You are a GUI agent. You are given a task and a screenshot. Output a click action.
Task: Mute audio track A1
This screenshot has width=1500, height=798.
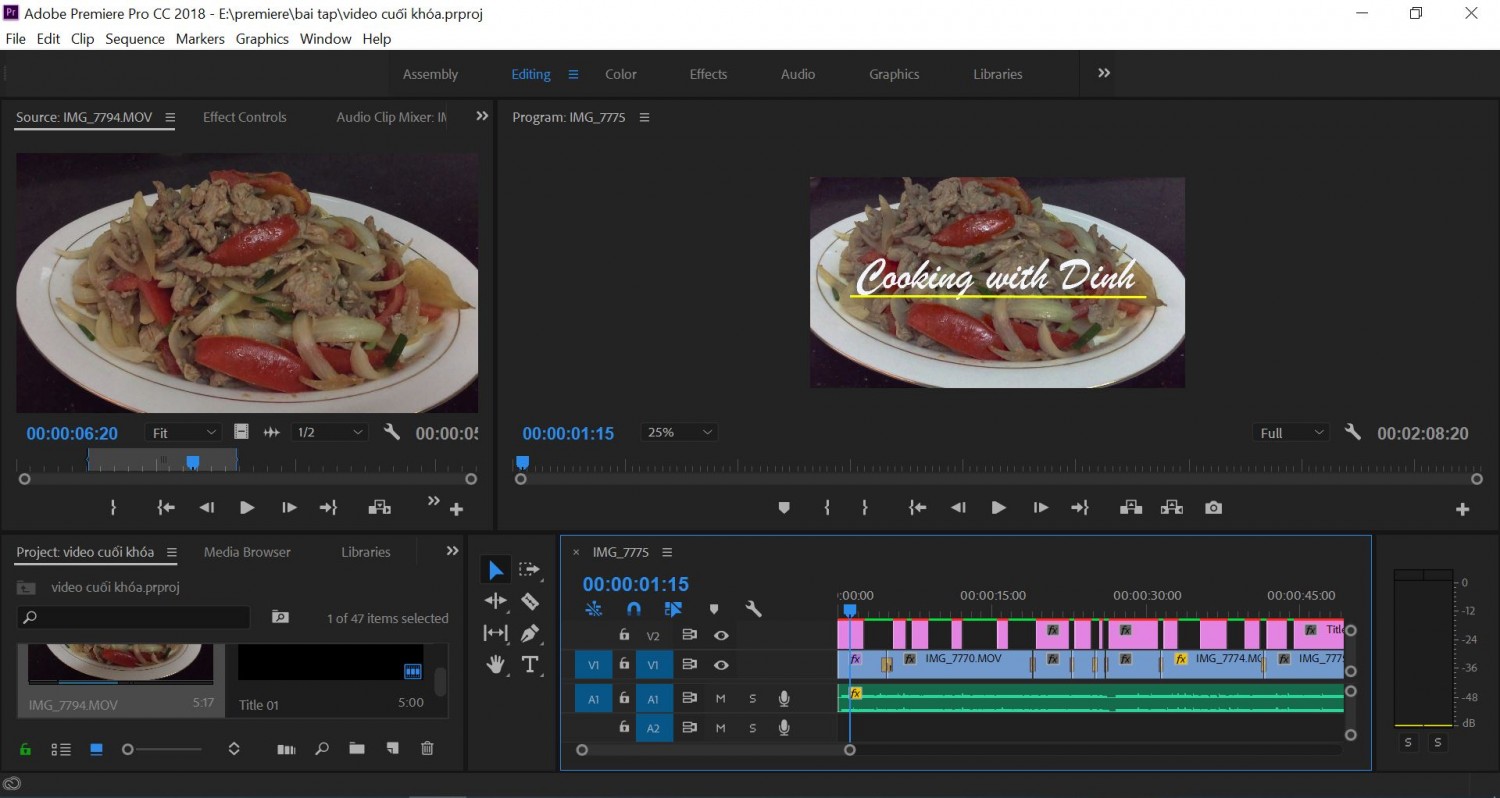coord(720,699)
